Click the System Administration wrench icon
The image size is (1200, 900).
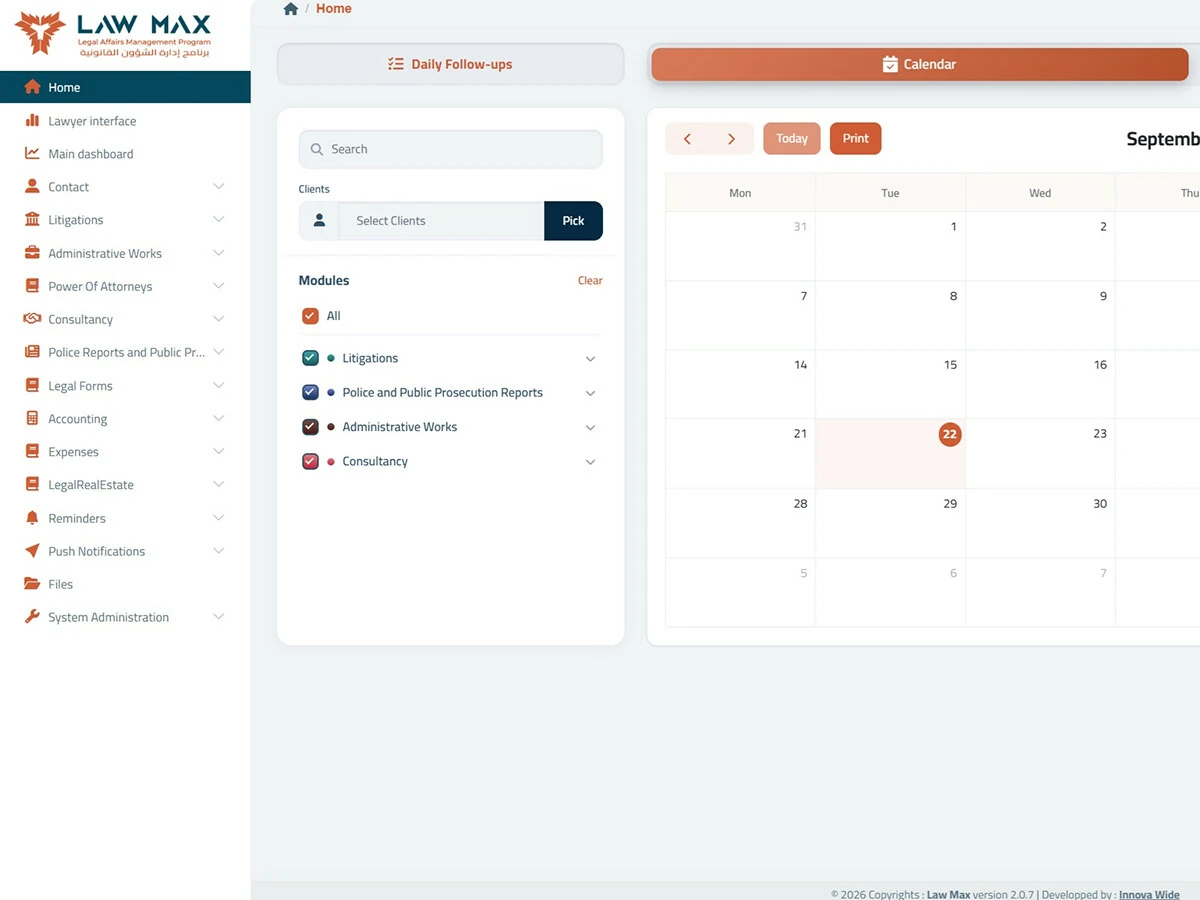coord(32,617)
